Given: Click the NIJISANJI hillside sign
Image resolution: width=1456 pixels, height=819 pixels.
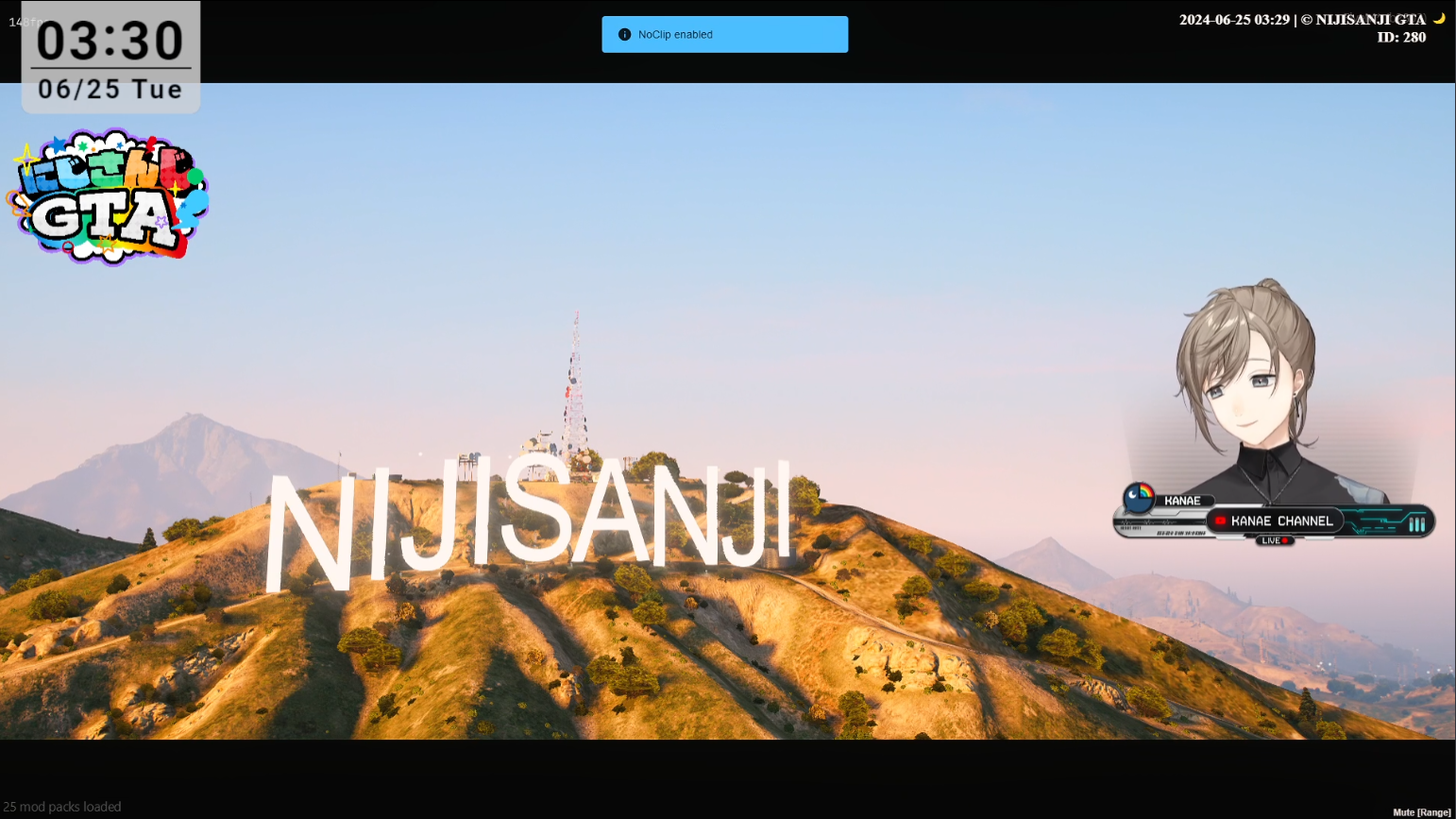Looking at the screenshot, I should [529, 524].
